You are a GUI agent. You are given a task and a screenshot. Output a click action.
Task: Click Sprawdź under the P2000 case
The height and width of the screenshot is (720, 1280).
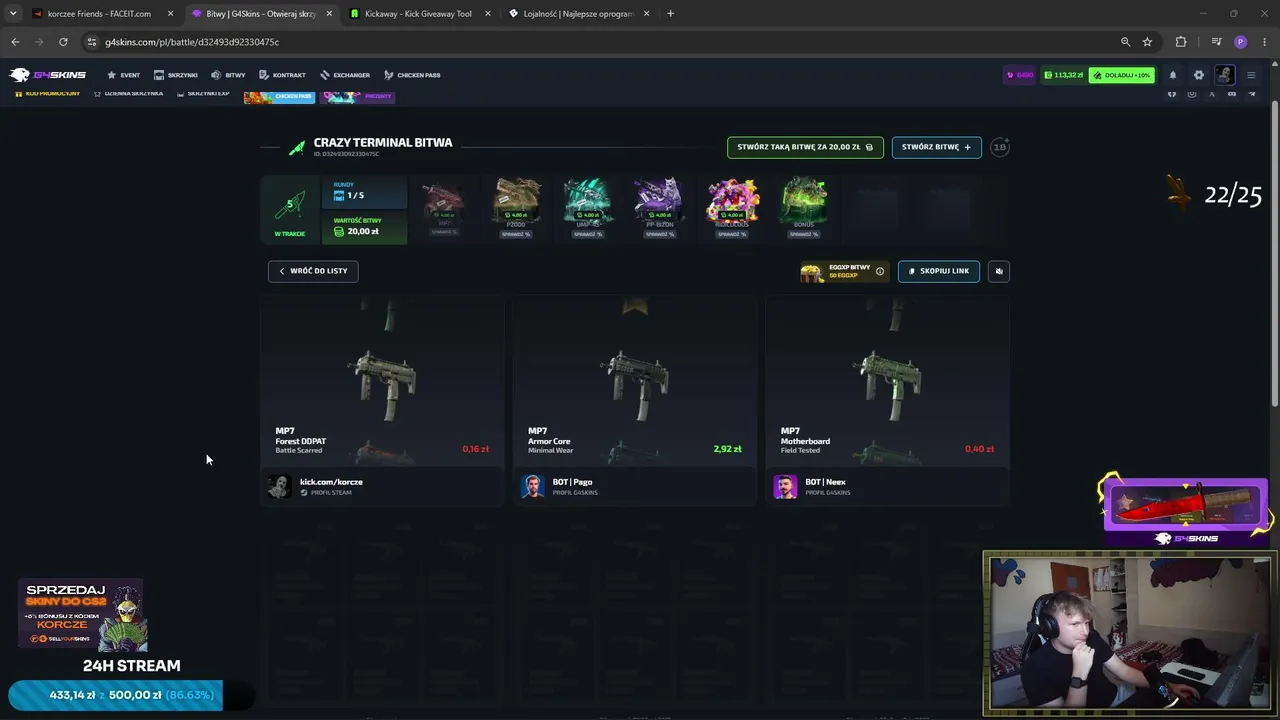[x=516, y=234]
